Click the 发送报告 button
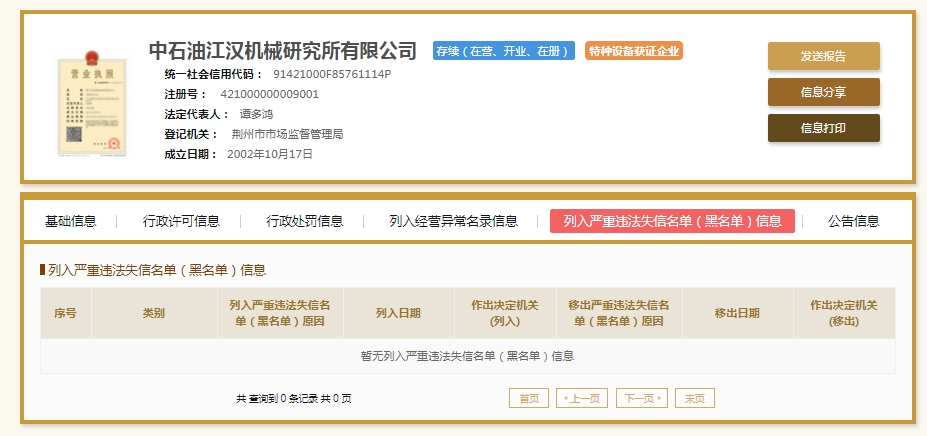The width and height of the screenshot is (927, 436). pos(824,56)
